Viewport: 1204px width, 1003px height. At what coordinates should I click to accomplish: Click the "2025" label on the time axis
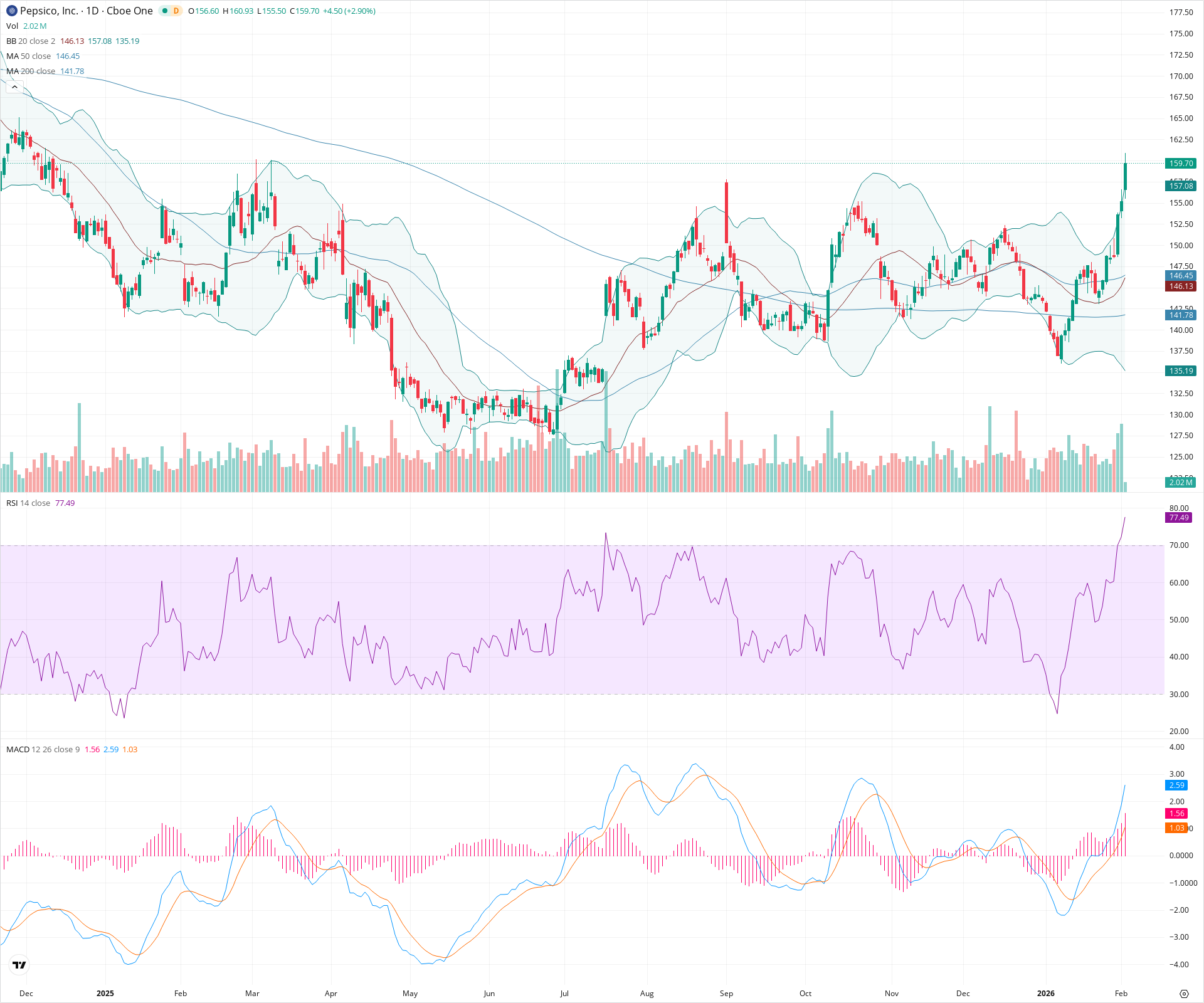point(105,994)
